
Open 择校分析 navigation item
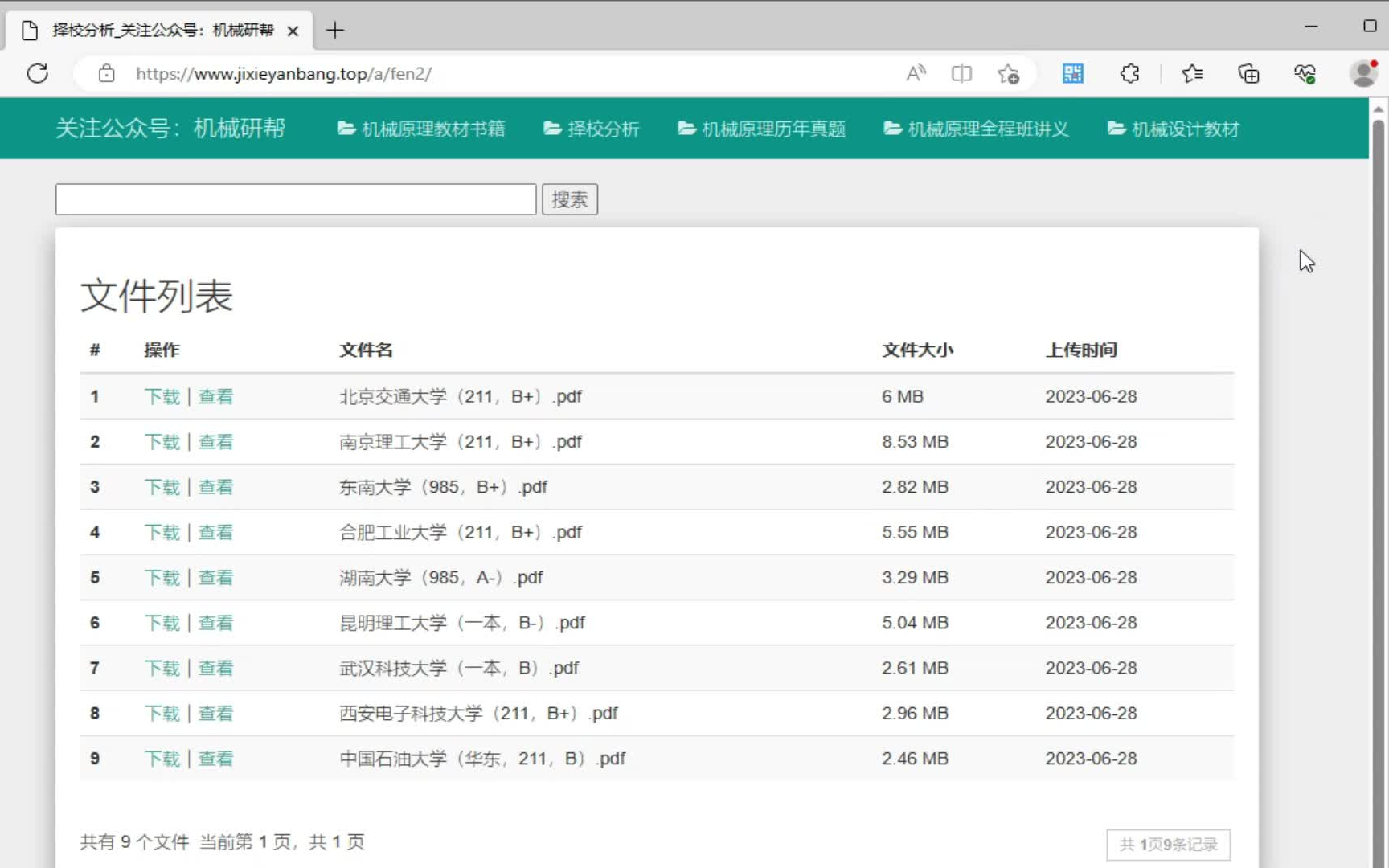592,129
